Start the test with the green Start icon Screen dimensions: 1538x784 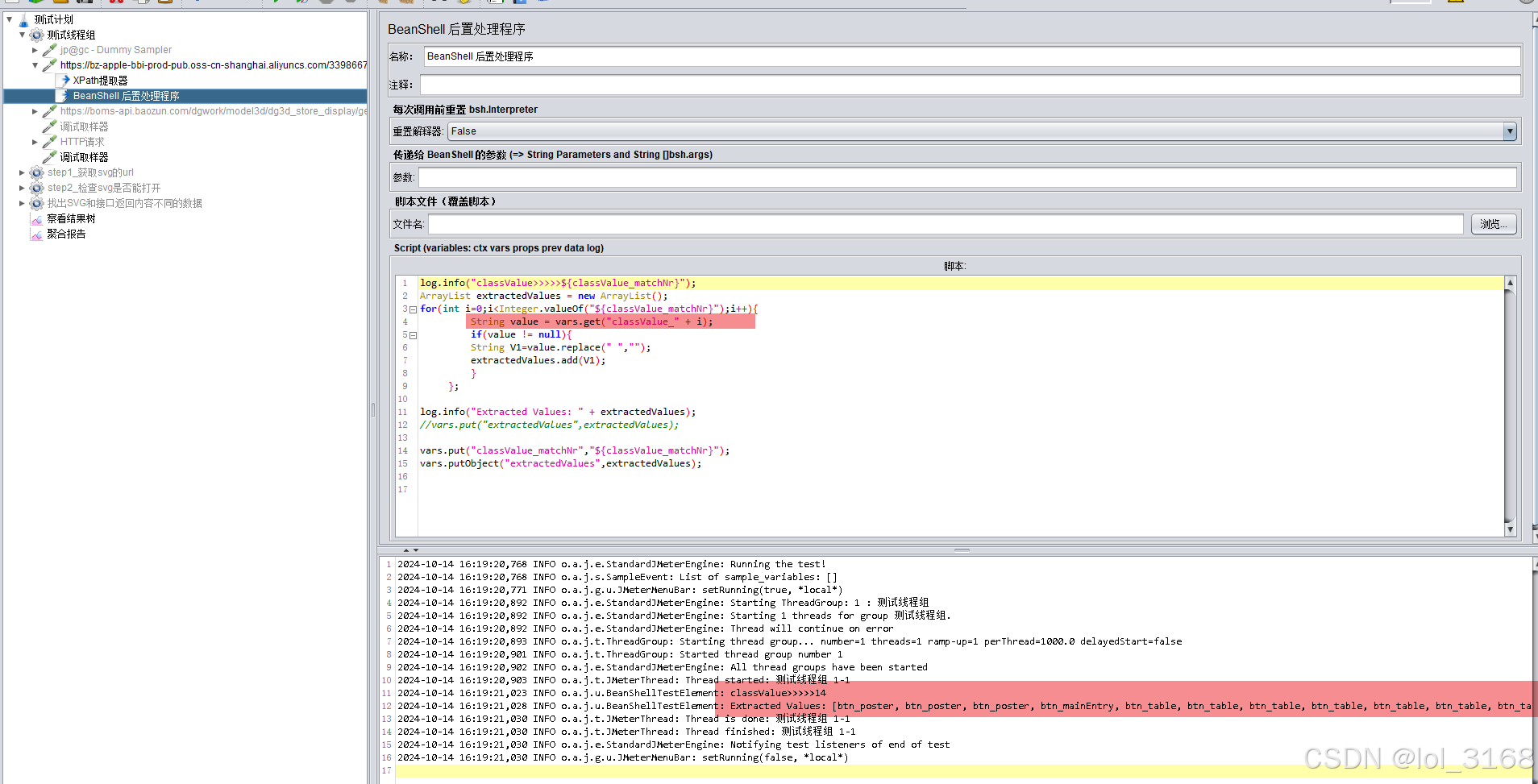pos(275,3)
